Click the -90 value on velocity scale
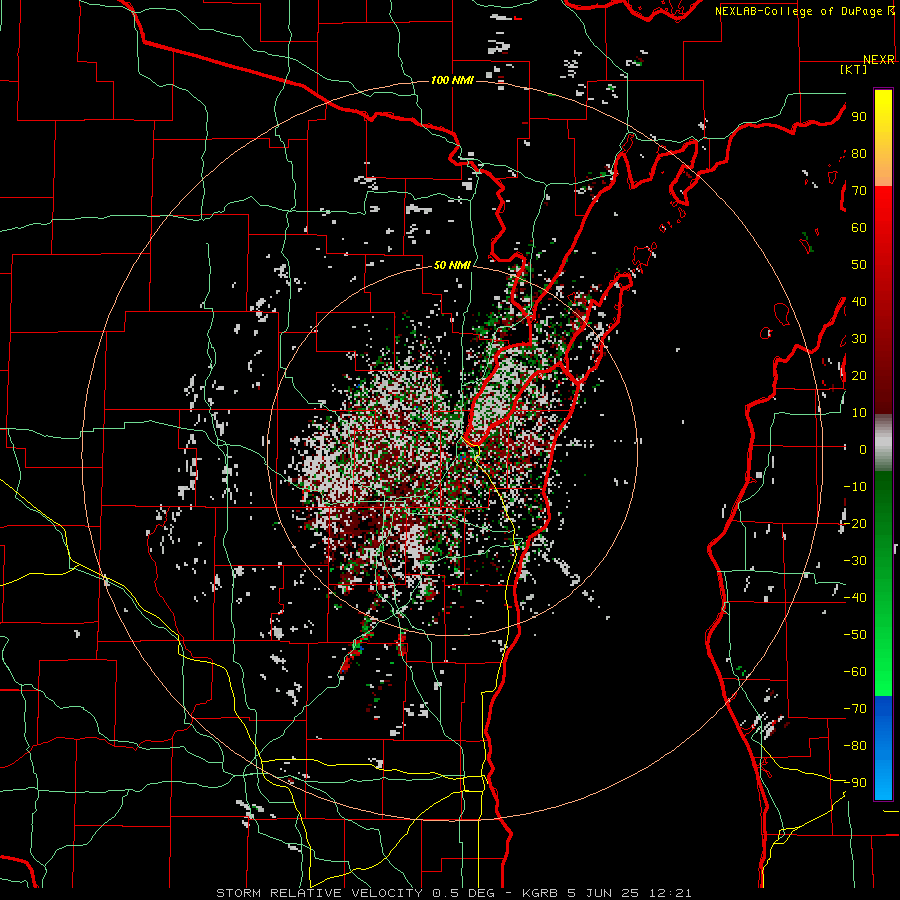The height and width of the screenshot is (900, 900). (855, 783)
